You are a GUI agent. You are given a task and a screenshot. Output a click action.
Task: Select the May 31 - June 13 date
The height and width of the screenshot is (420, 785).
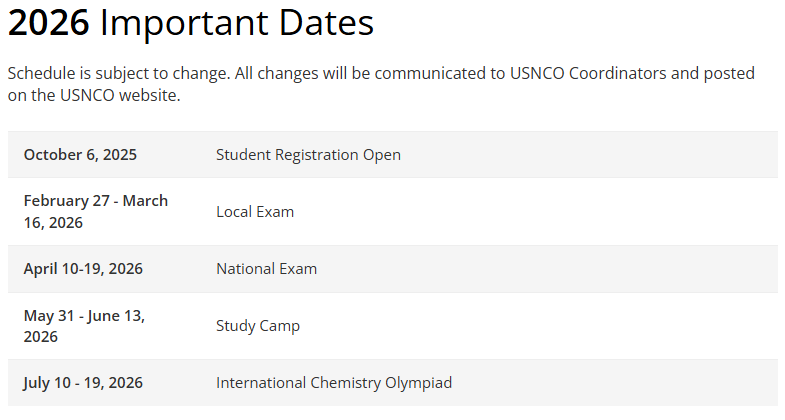pos(84,326)
